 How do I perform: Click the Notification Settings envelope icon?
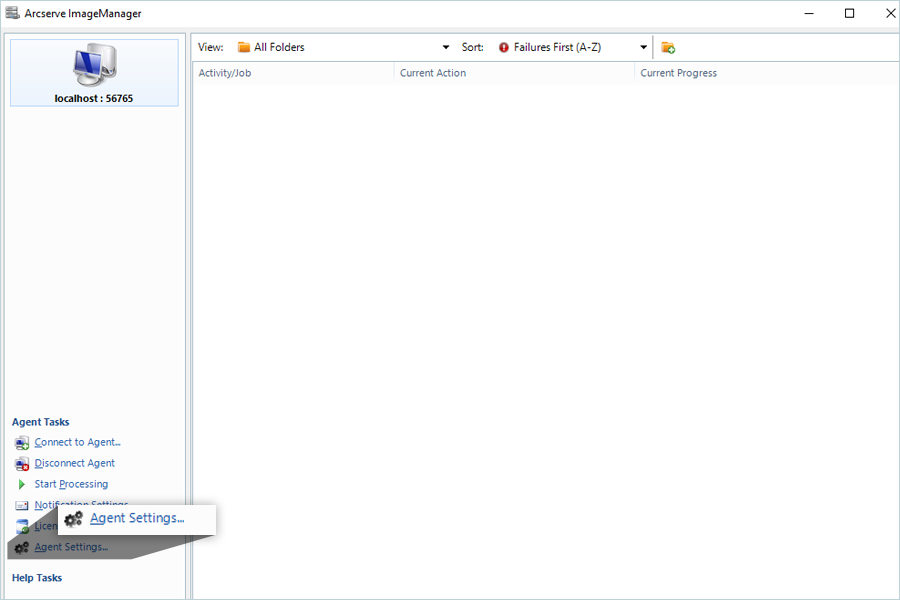22,505
